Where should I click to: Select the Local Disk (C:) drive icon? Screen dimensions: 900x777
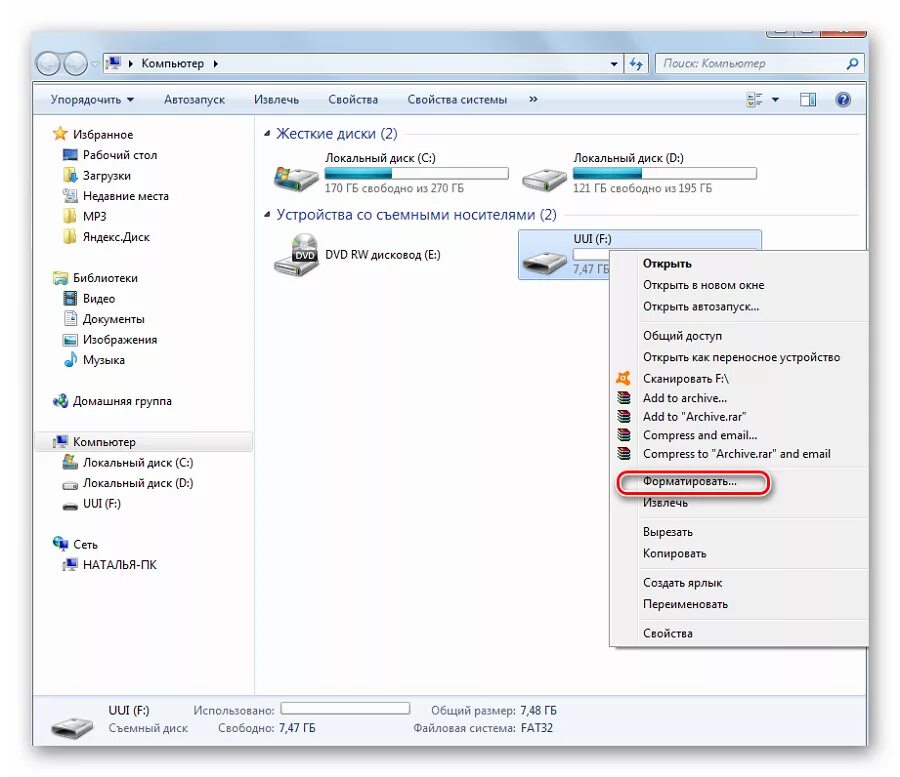pos(296,178)
